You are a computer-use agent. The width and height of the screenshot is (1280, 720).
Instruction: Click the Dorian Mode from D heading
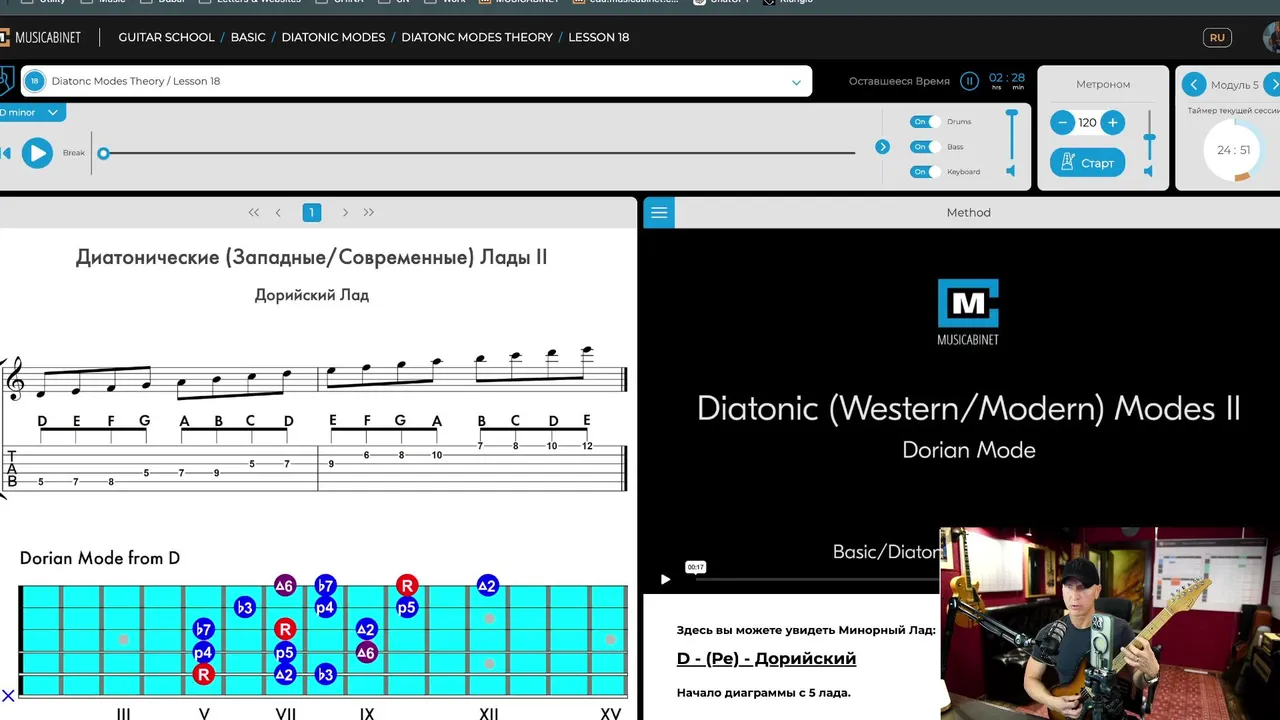coord(100,558)
